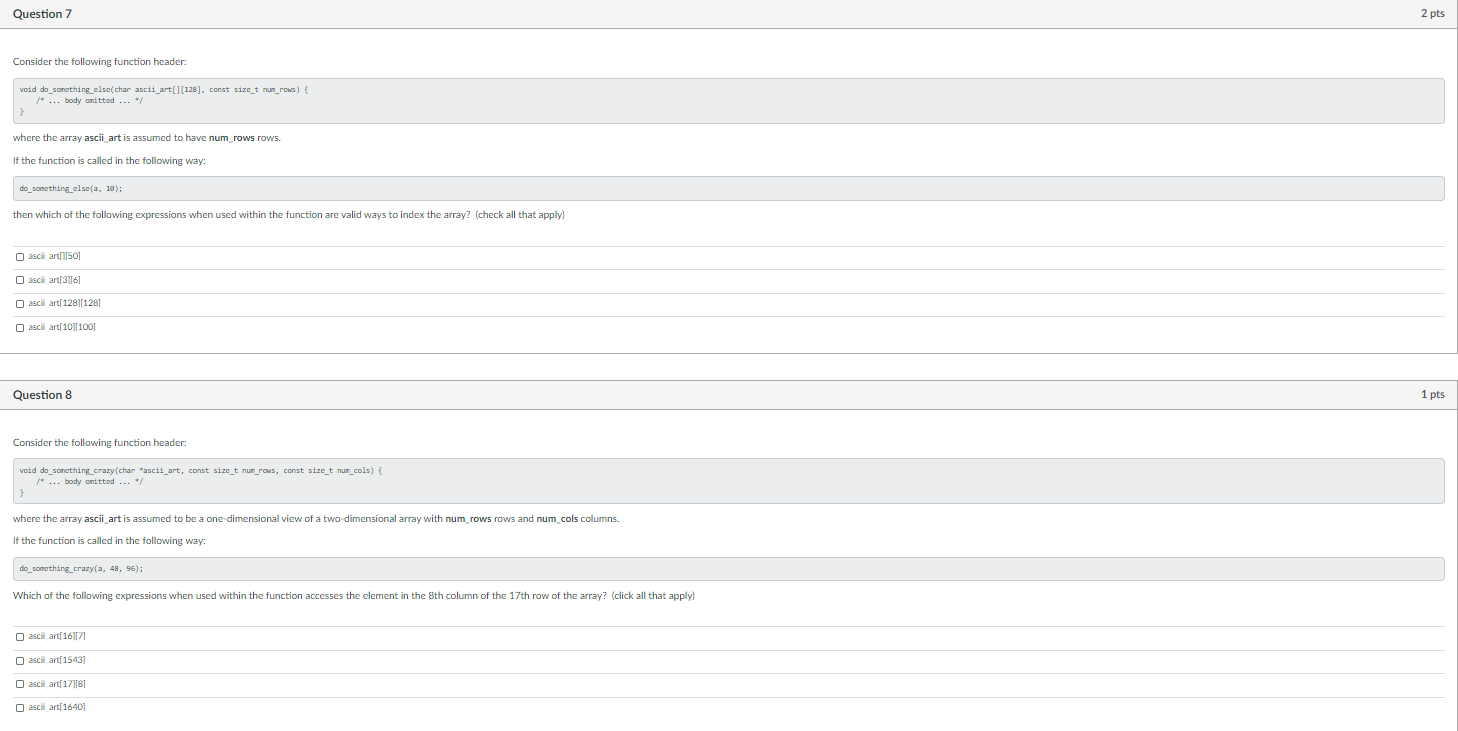Click the "8th column of the 17th row" prompt

[354, 596]
